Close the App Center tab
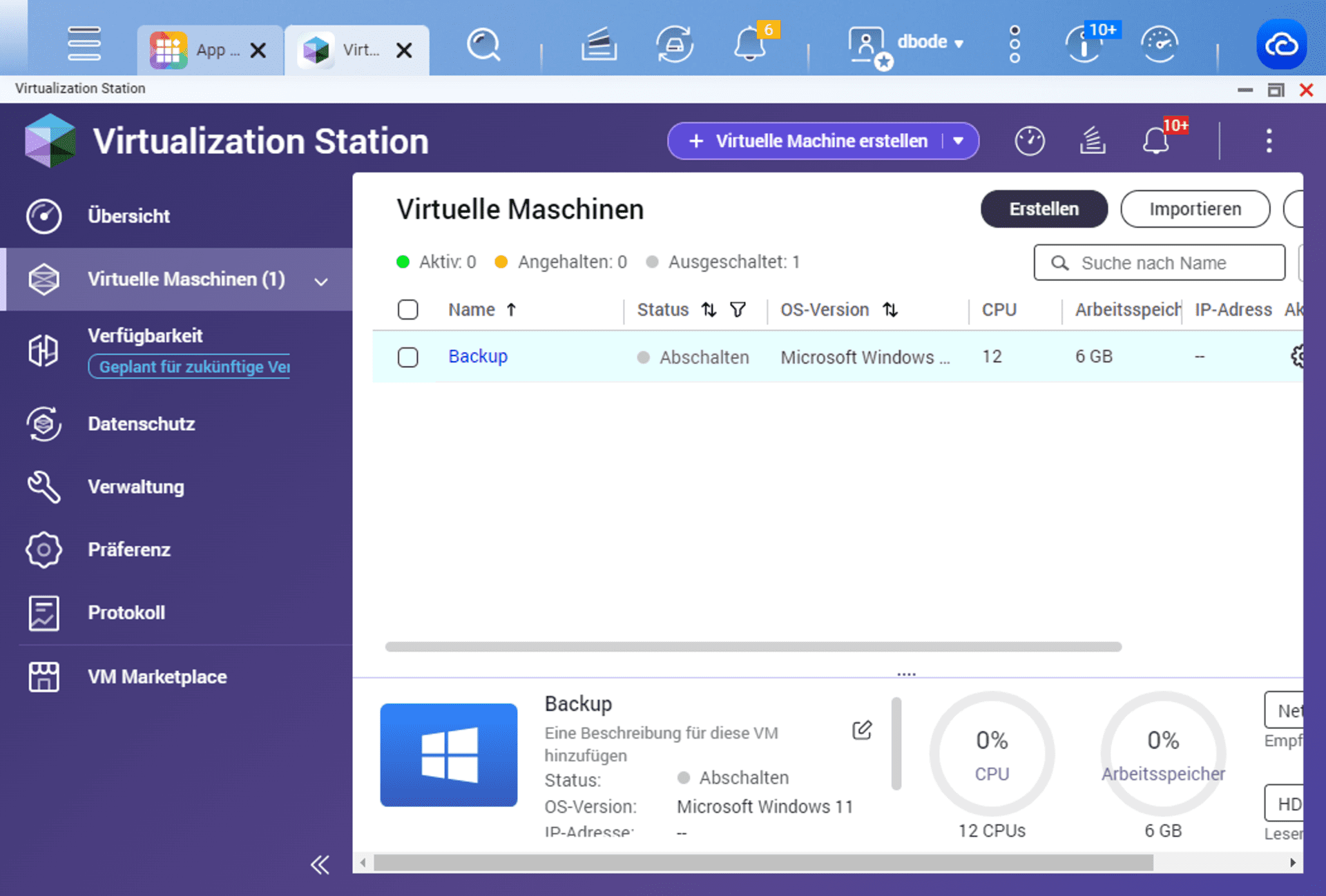Image resolution: width=1326 pixels, height=896 pixels. click(x=258, y=50)
